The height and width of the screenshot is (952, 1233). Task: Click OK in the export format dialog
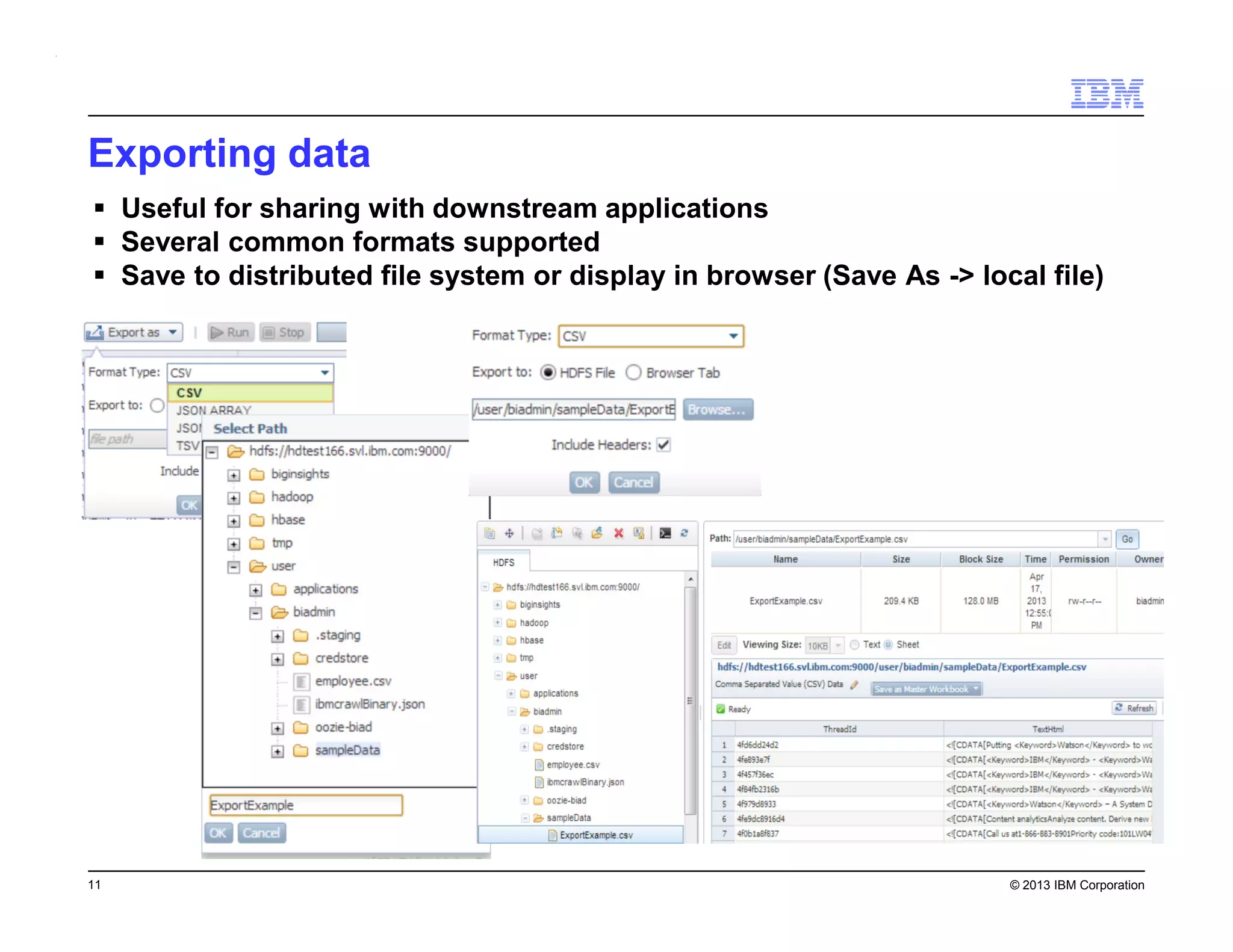[x=584, y=483]
